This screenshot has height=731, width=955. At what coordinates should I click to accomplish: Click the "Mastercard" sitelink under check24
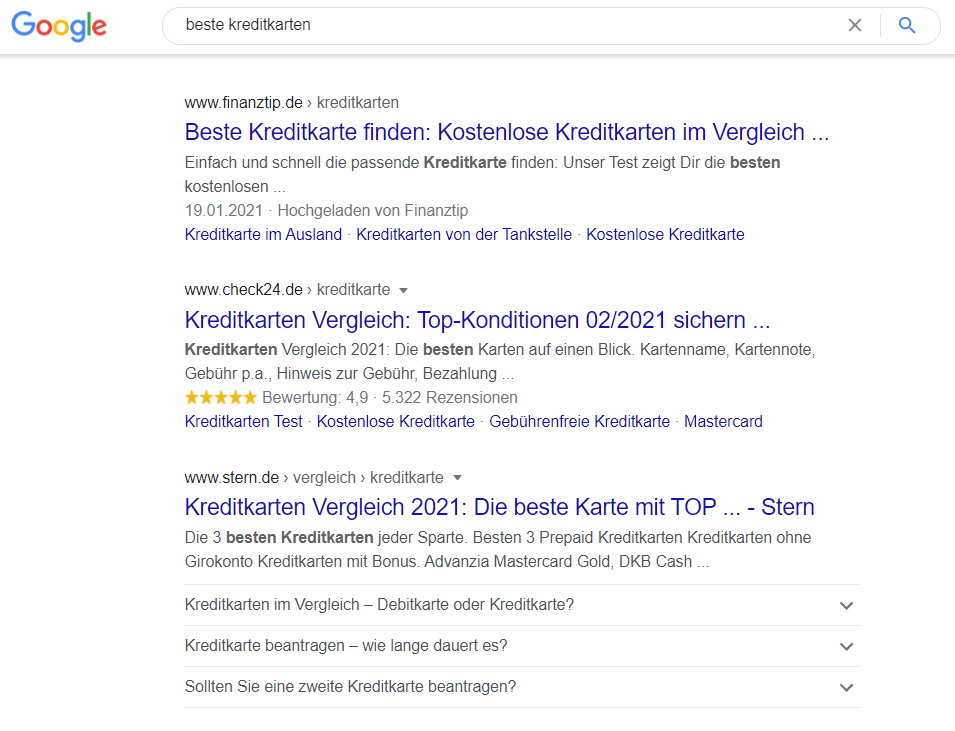(x=723, y=421)
